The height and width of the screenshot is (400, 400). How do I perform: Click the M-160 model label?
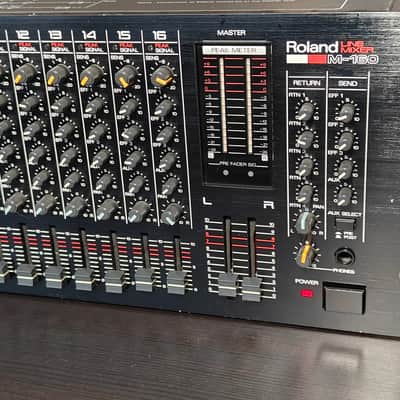pos(353,60)
